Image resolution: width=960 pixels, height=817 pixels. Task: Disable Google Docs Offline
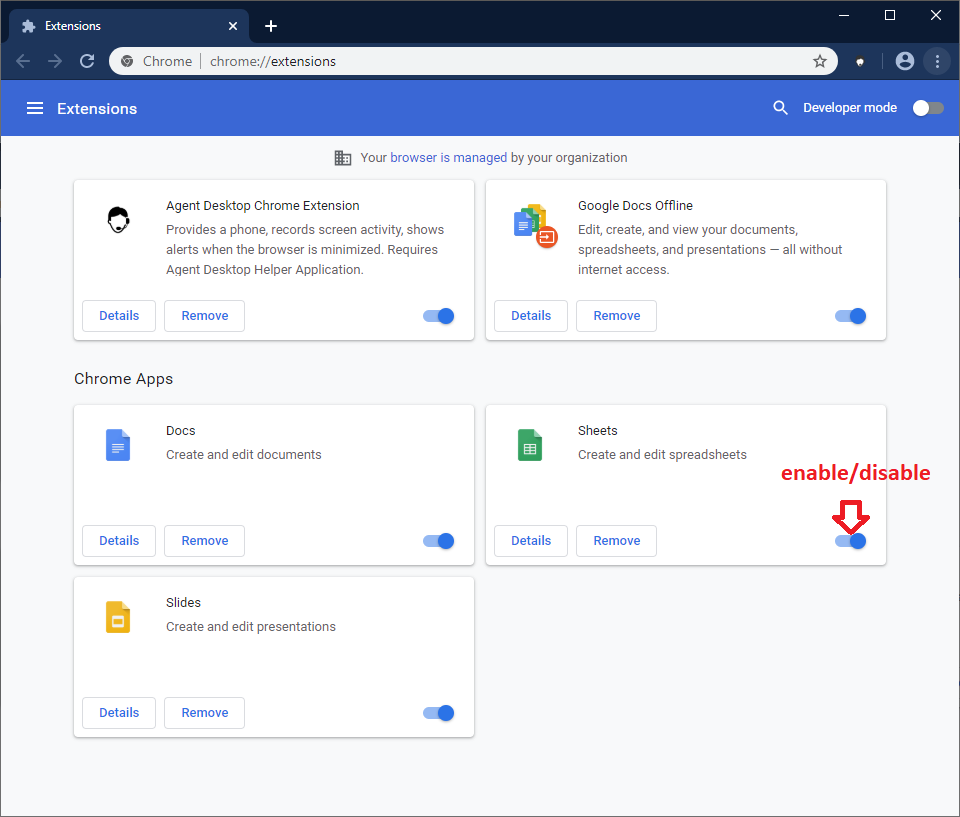[x=850, y=316]
